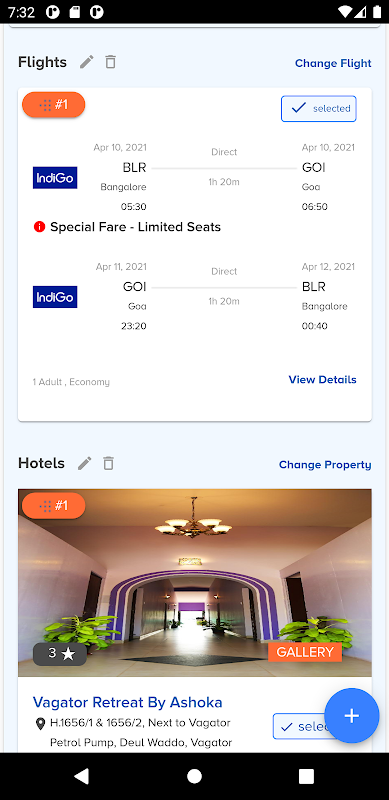
Task: Tap the Android back navigation icon
Action: click(x=82, y=776)
